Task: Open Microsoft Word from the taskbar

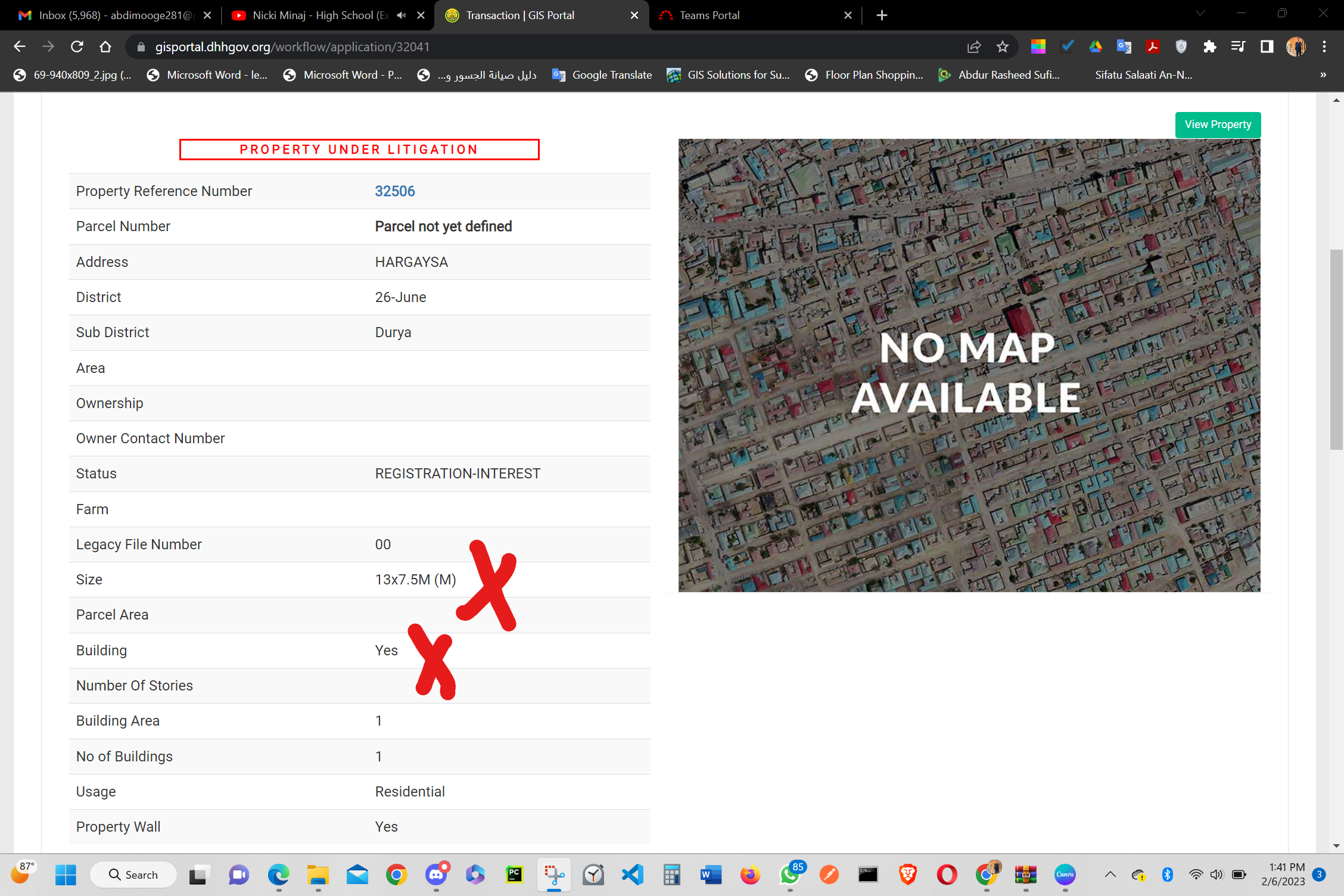Action: (711, 875)
